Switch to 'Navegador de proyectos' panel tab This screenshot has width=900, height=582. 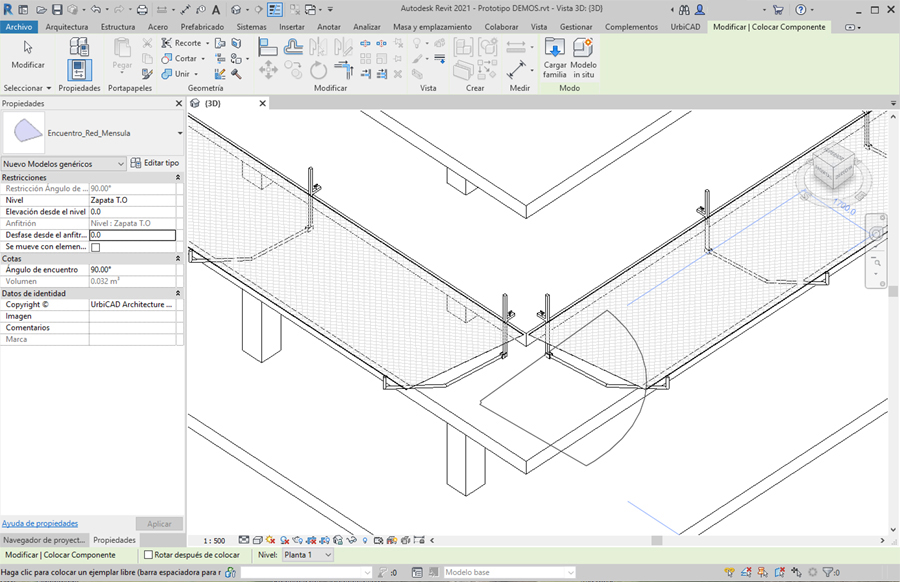click(43, 540)
